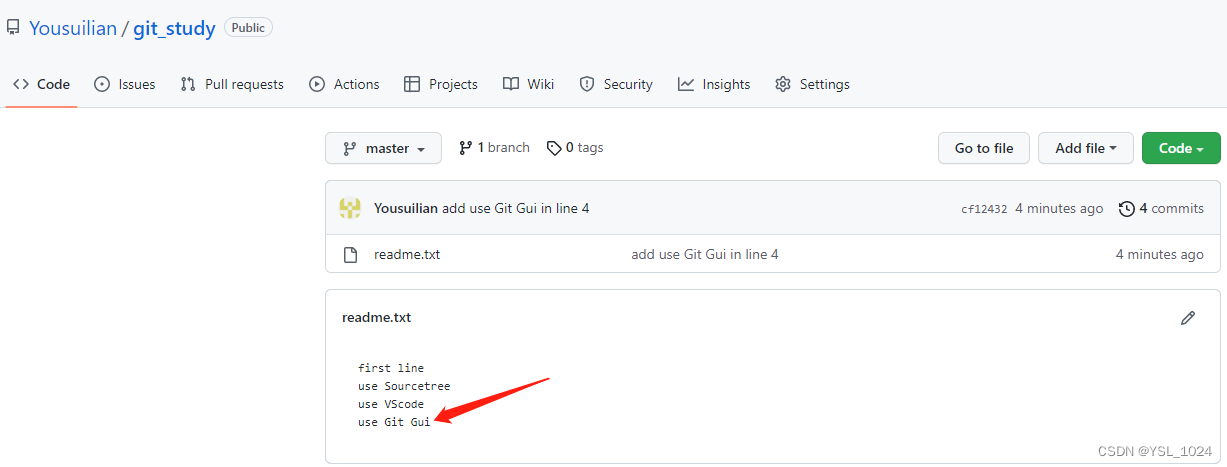Switch to the Code tab
This screenshot has height=467, width=1227.
[42, 84]
